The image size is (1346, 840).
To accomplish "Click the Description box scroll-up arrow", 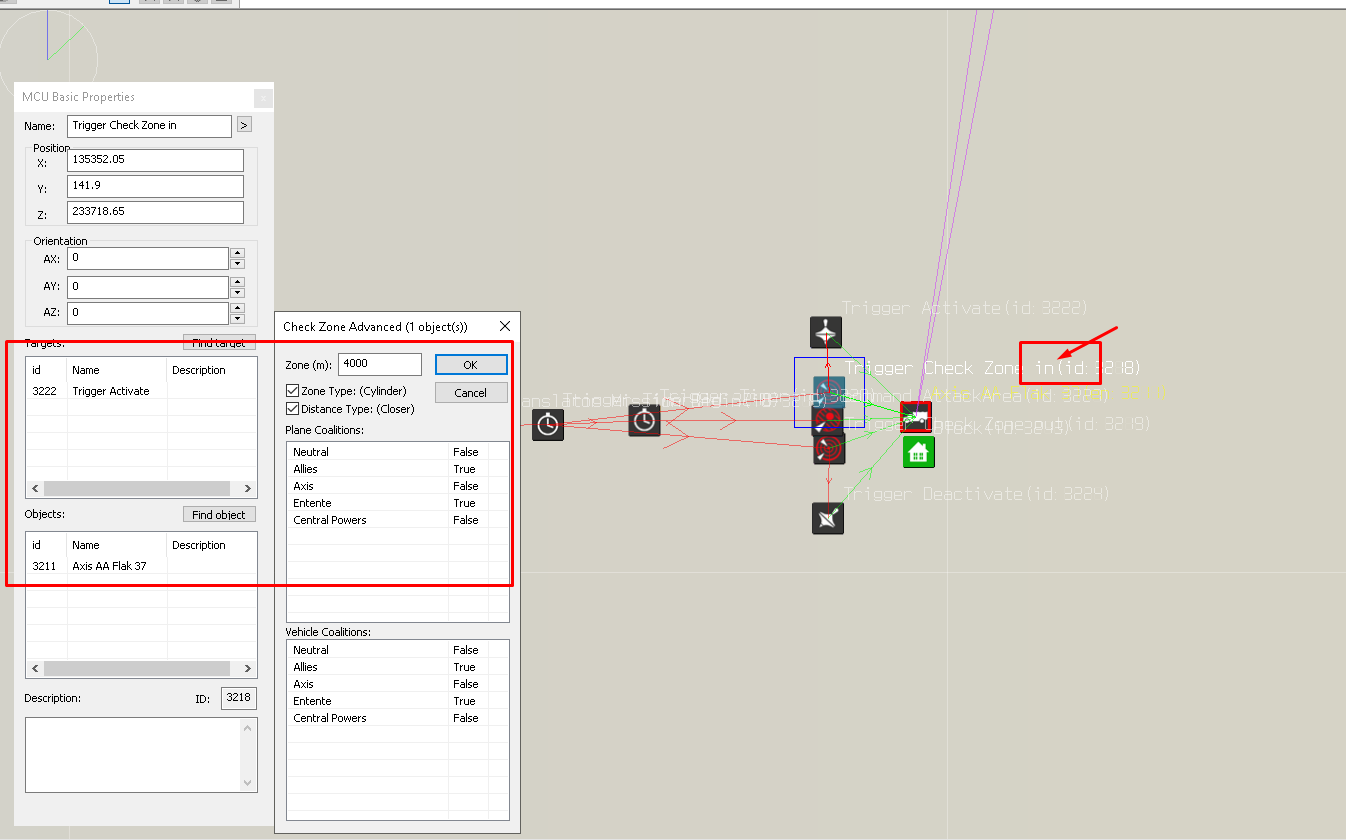I will [x=248, y=729].
